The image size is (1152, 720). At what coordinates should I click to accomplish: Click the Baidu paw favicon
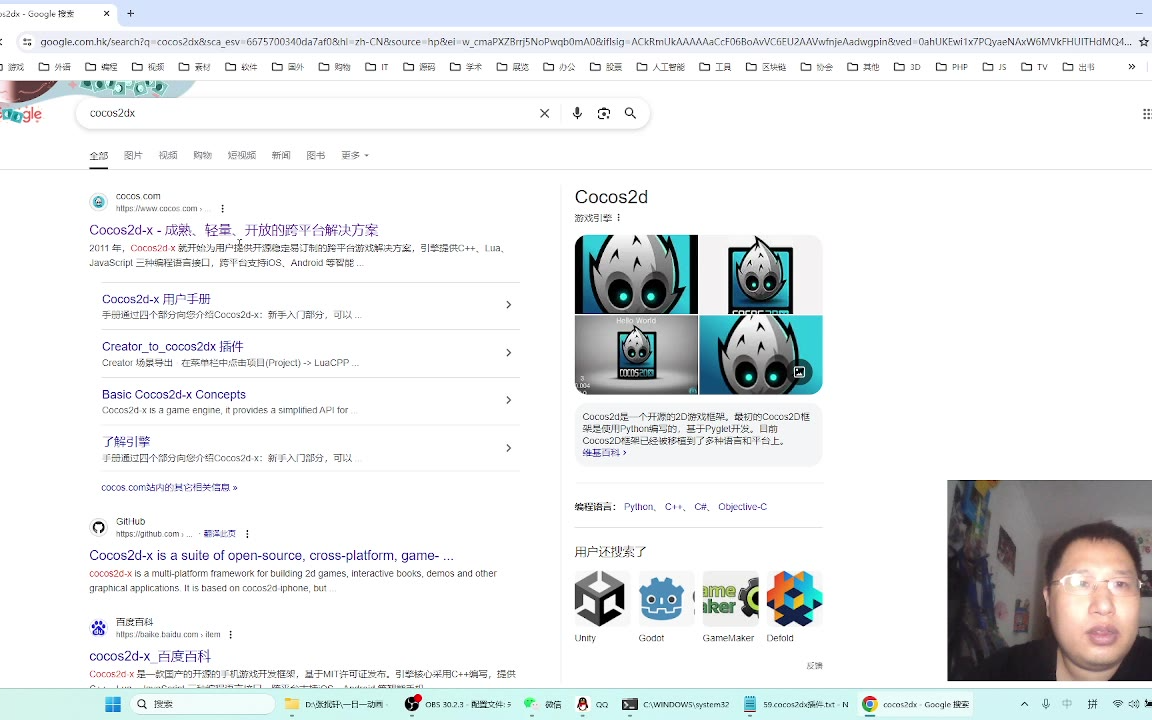98,628
